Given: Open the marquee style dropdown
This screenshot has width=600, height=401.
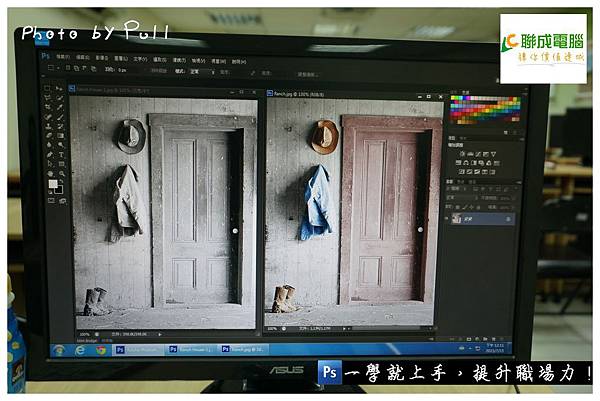Looking at the screenshot, I should (x=202, y=72).
